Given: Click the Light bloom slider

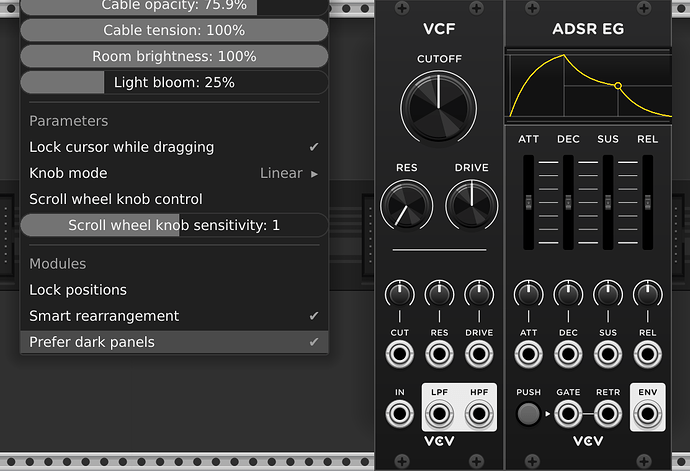Looking at the screenshot, I should [x=174, y=82].
